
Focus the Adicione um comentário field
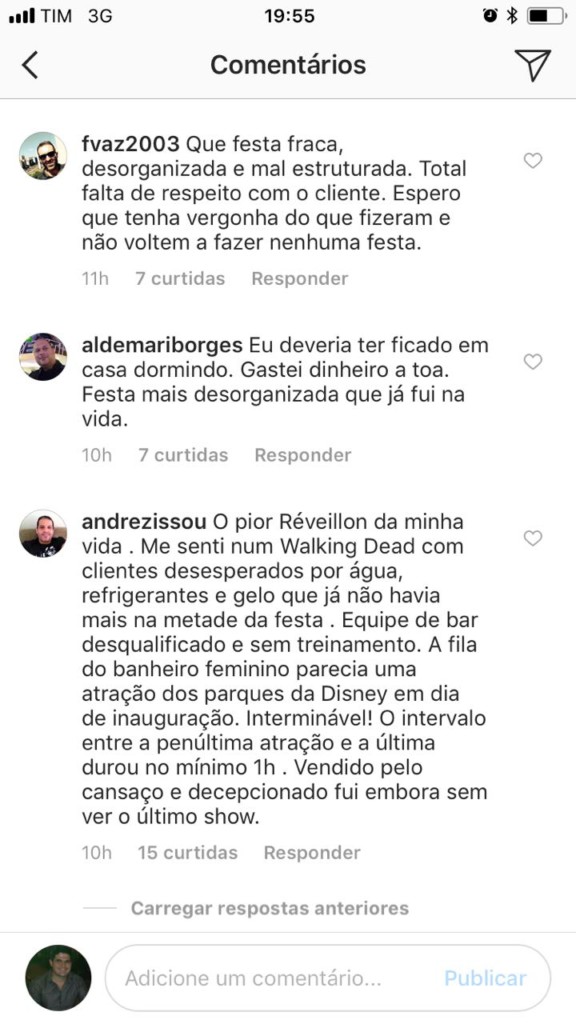(x=328, y=978)
